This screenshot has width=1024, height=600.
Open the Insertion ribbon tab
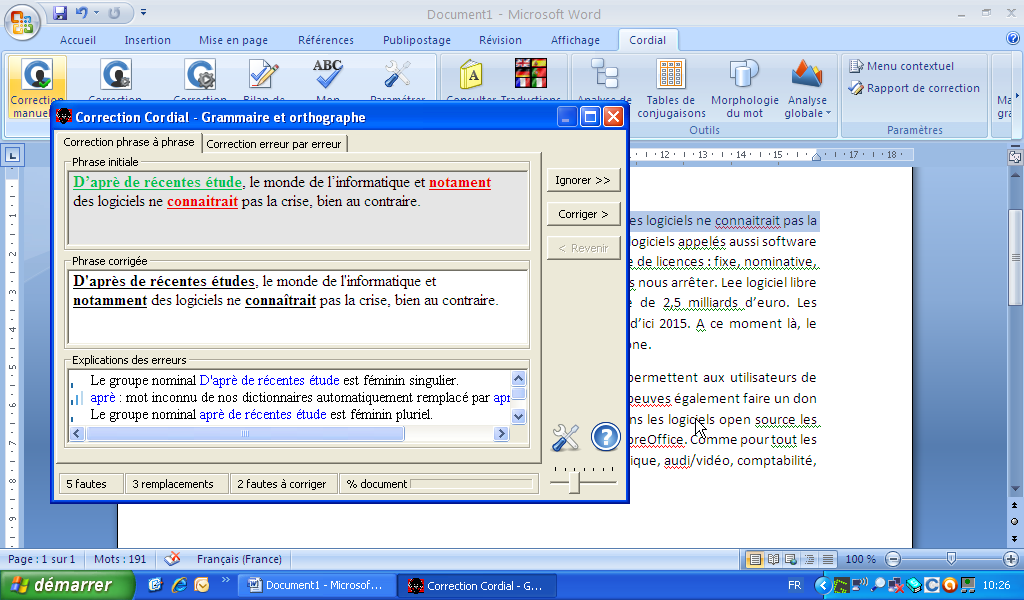(148, 40)
